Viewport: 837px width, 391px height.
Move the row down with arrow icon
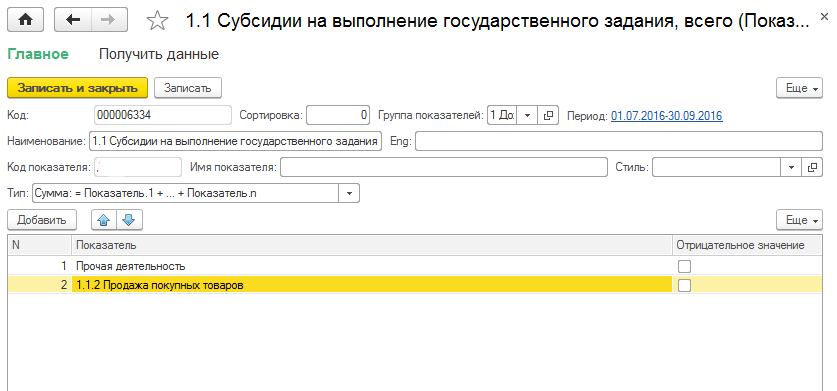pos(130,220)
